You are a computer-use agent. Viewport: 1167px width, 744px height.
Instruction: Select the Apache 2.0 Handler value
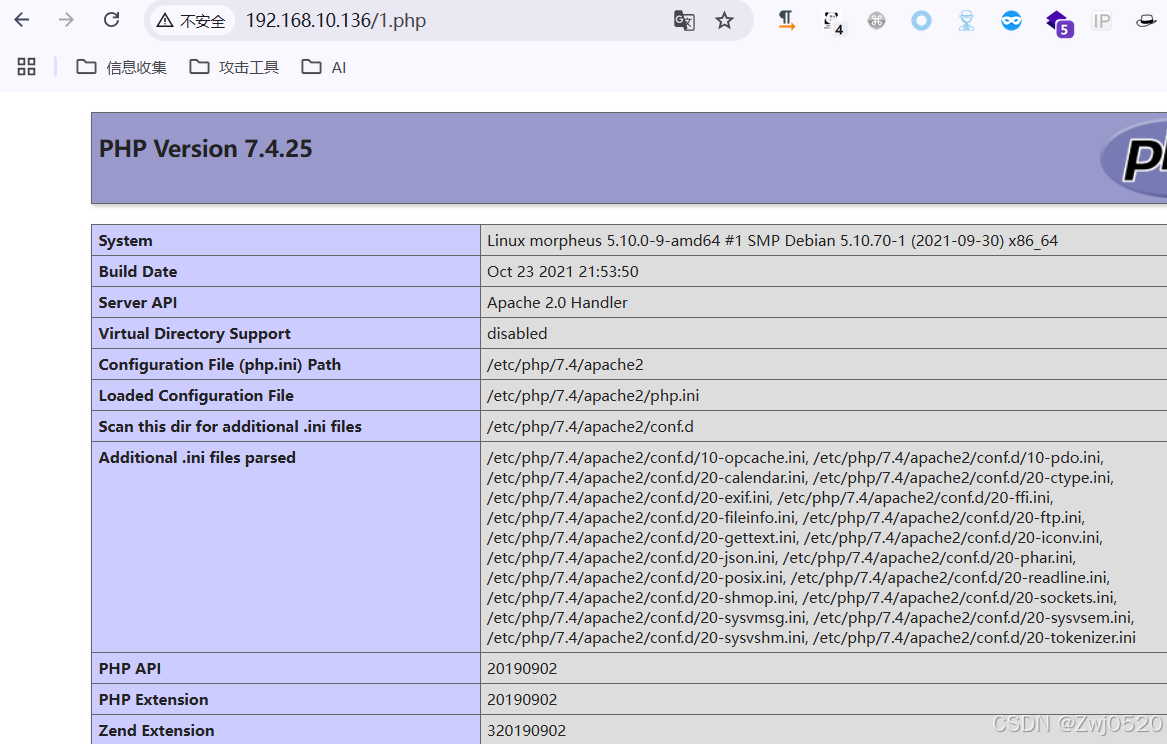pyautogui.click(x=557, y=303)
